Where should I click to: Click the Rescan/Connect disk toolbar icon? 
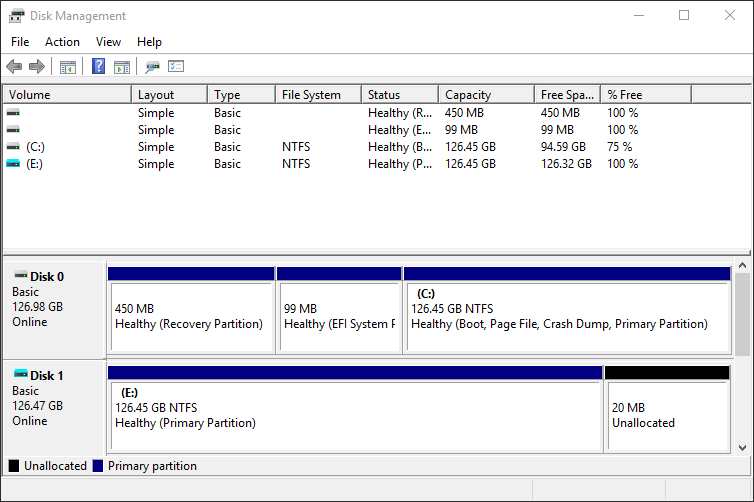[153, 67]
